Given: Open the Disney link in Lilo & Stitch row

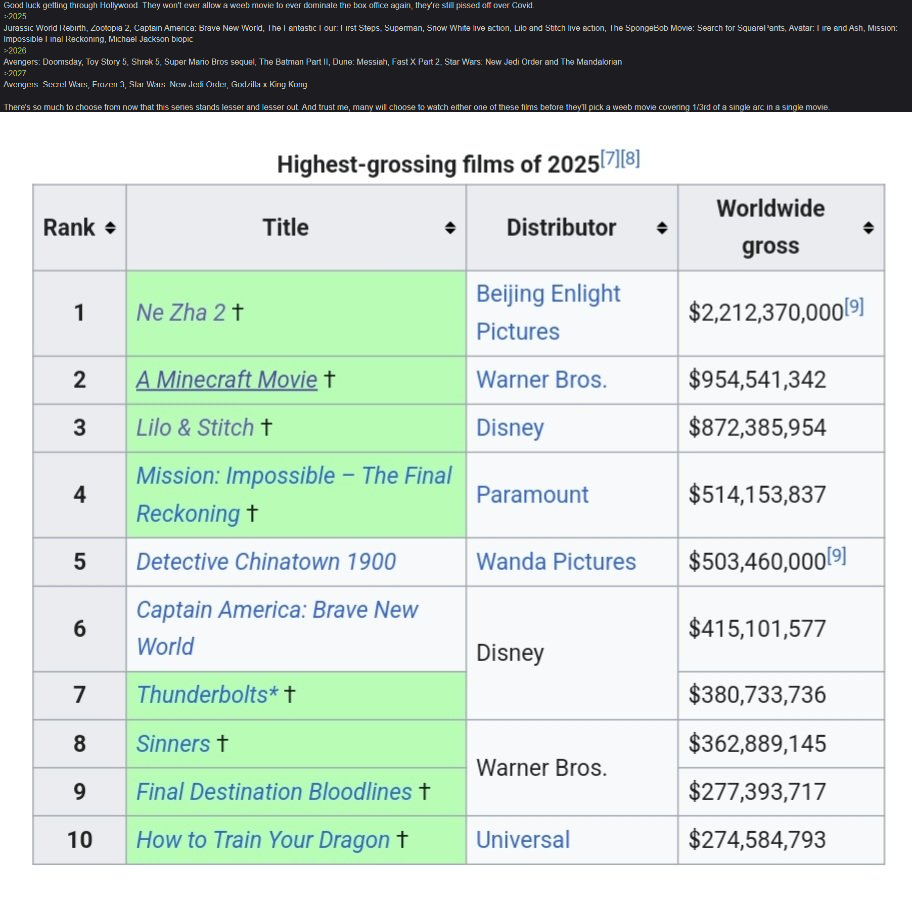Looking at the screenshot, I should point(510,428).
